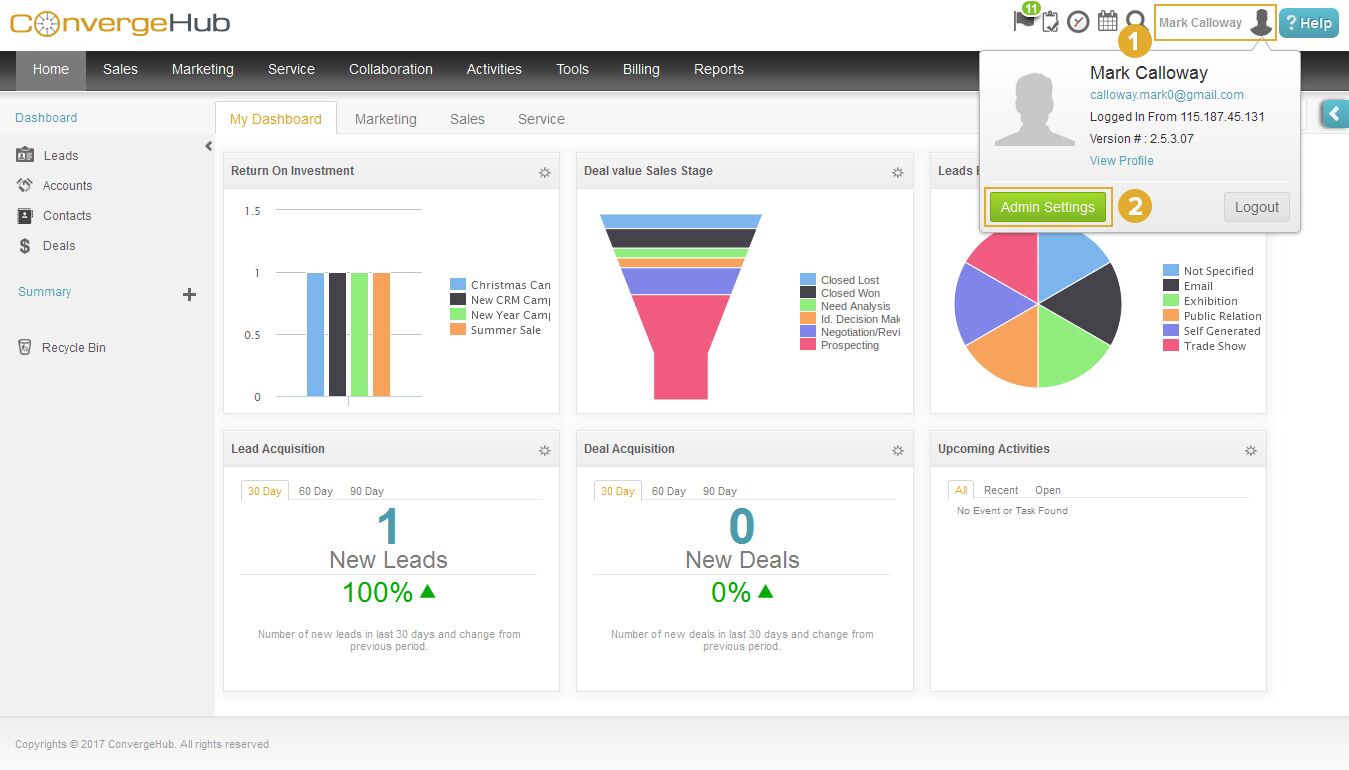Show Recent in Upcoming Activities
The height and width of the screenshot is (770, 1349).
pos(1000,490)
